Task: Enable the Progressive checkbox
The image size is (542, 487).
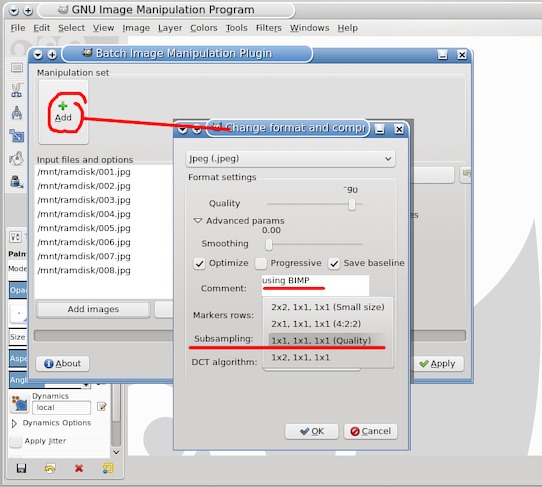Action: click(261, 263)
